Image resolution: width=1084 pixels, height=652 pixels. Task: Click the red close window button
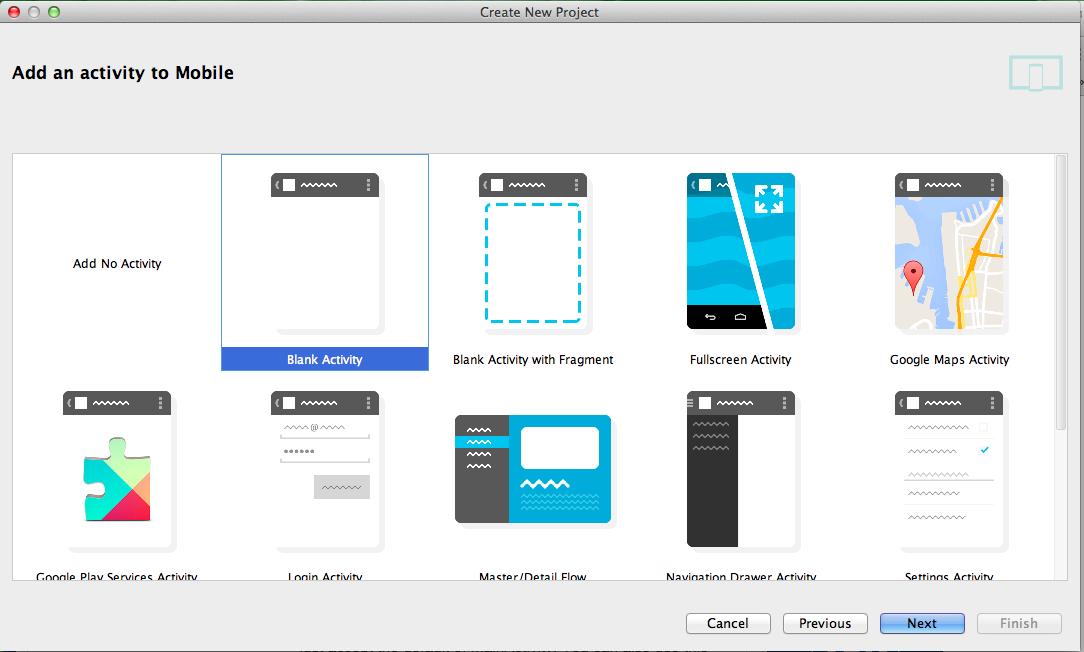14,12
